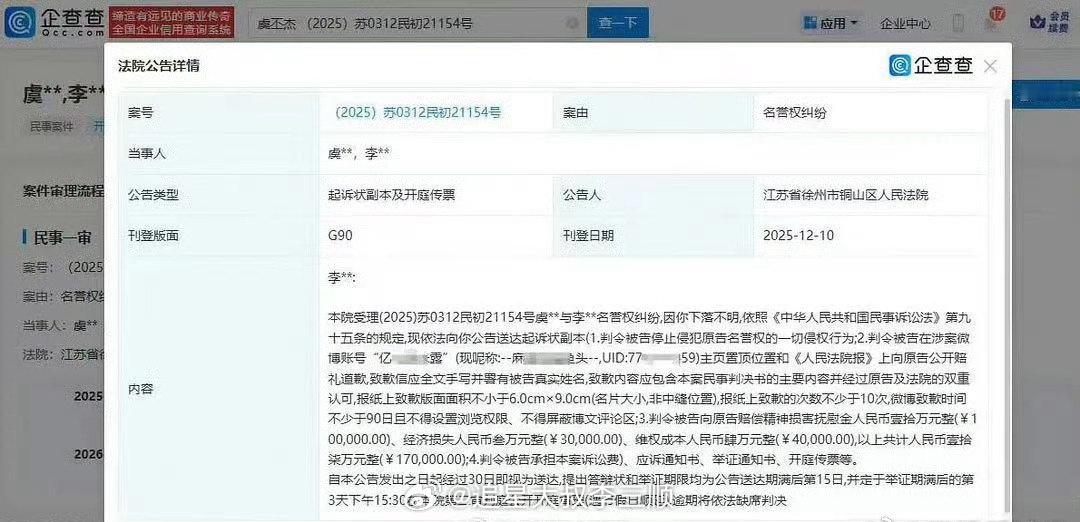
Task: Click 案件审理流程 heading in background page
Action: pos(63,191)
